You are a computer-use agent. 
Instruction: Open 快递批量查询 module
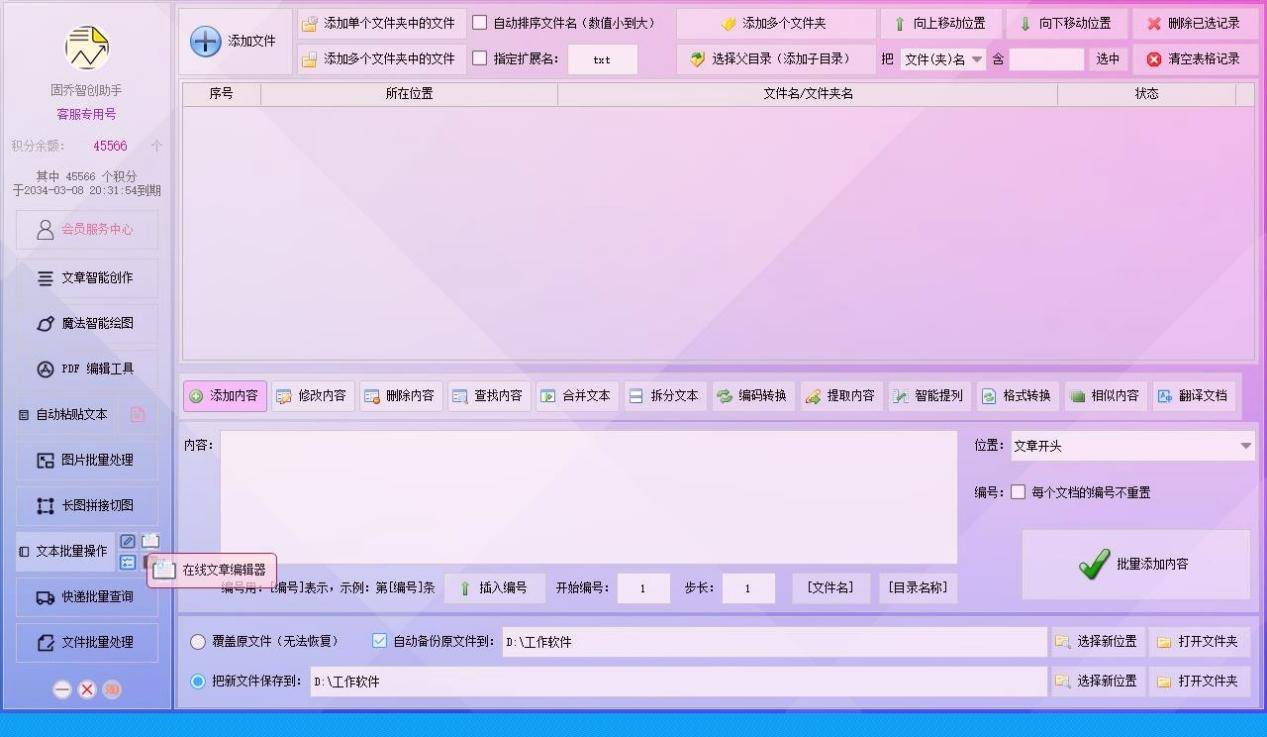click(x=86, y=597)
